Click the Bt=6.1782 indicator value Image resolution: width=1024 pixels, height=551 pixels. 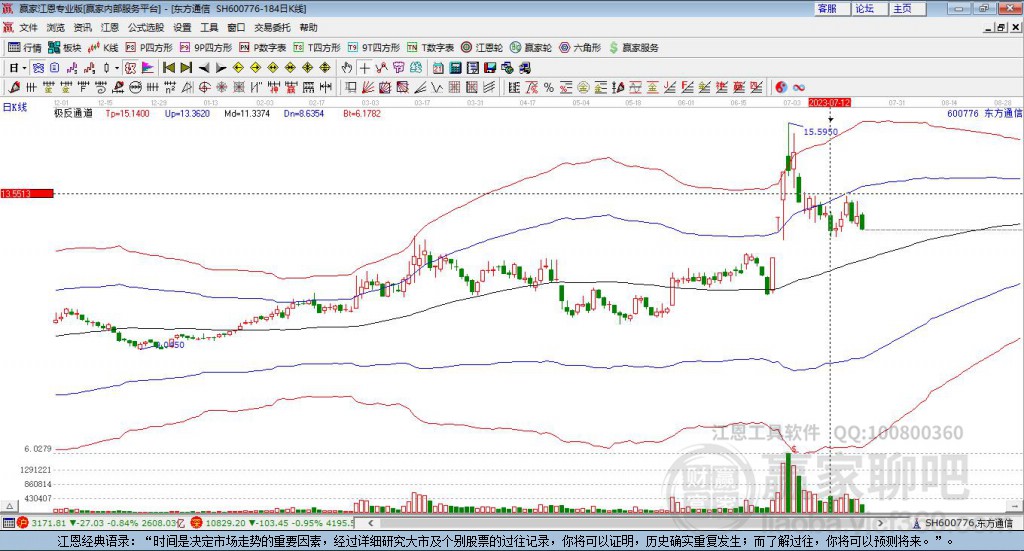pos(362,114)
